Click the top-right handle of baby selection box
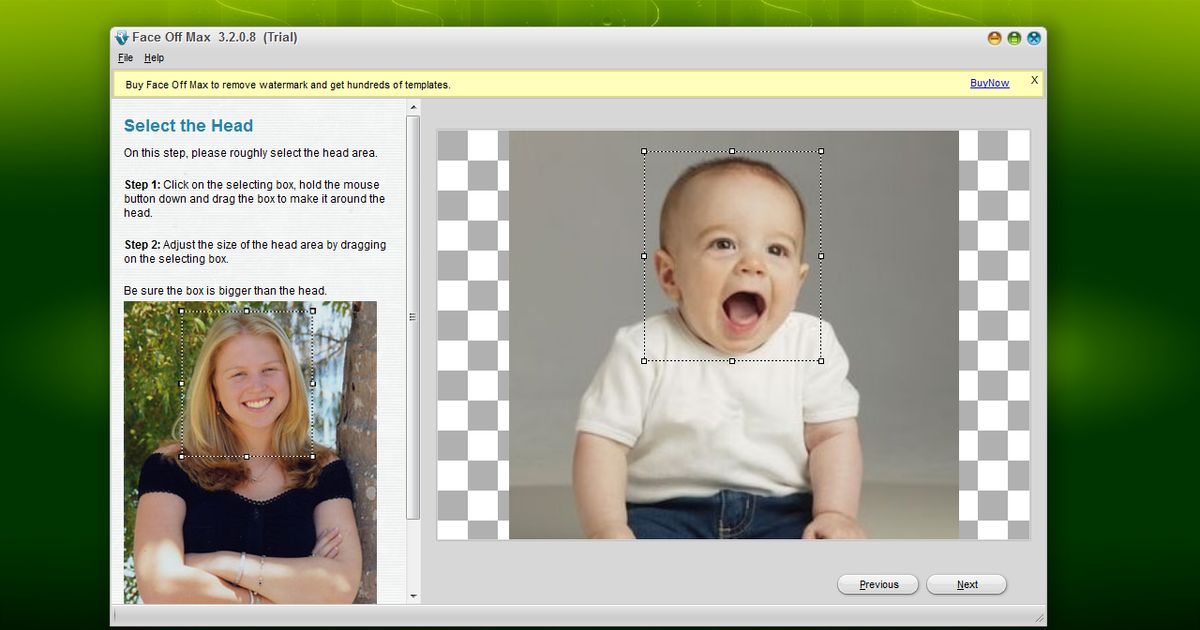Image resolution: width=1200 pixels, height=630 pixels. point(821,151)
